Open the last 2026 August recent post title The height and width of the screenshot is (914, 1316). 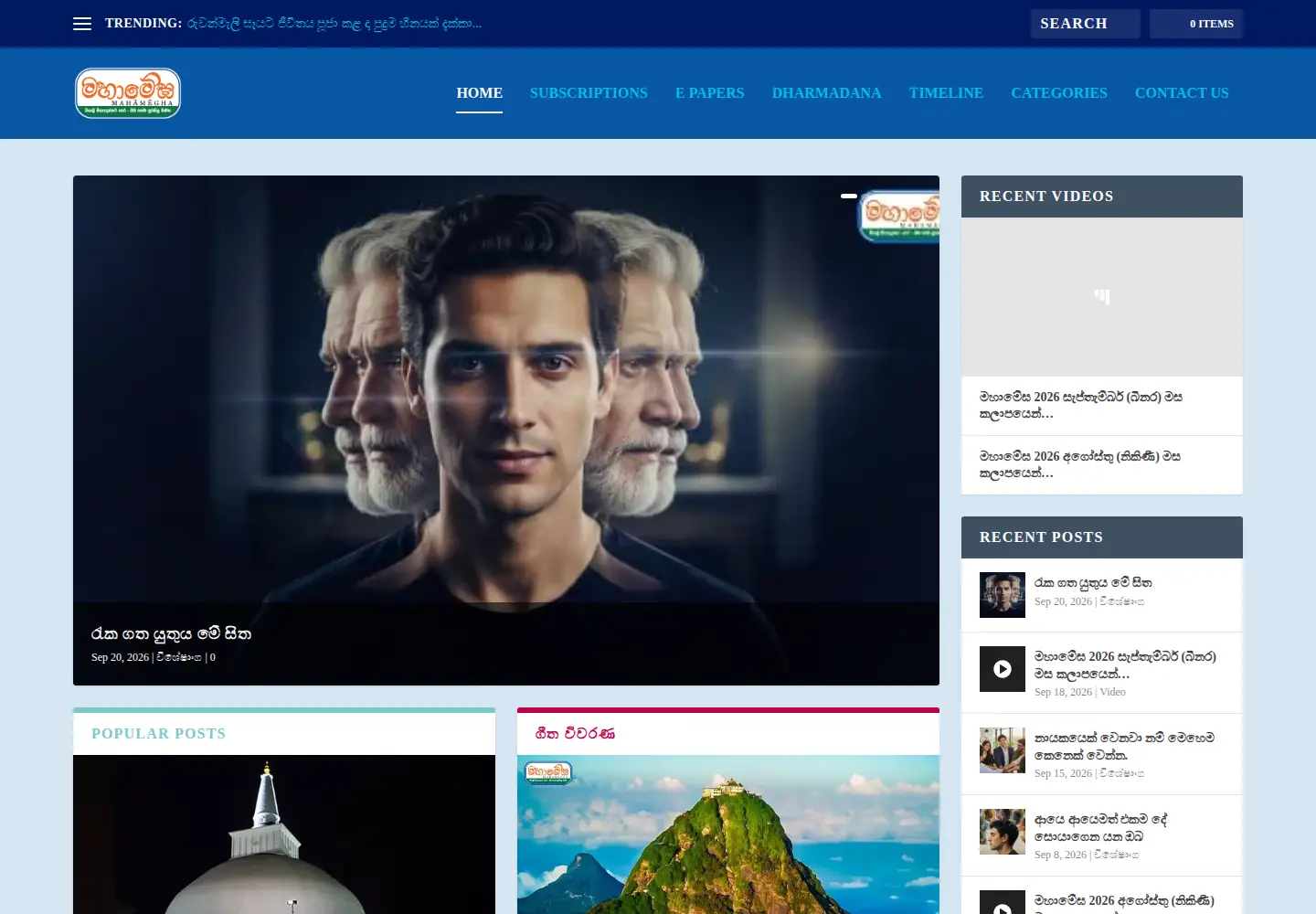pos(1124,901)
